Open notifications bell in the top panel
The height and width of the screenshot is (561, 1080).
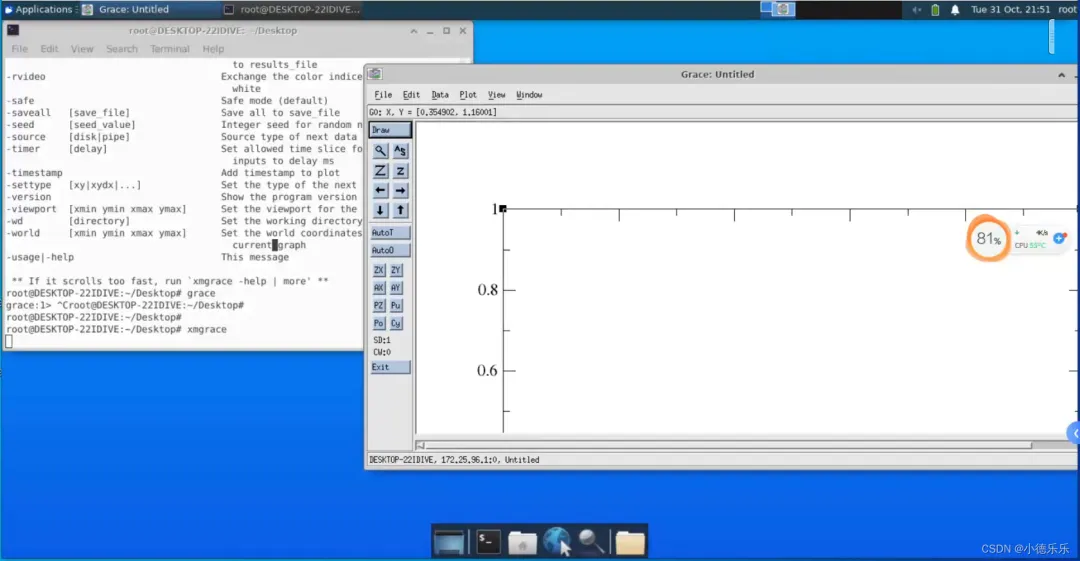point(955,10)
